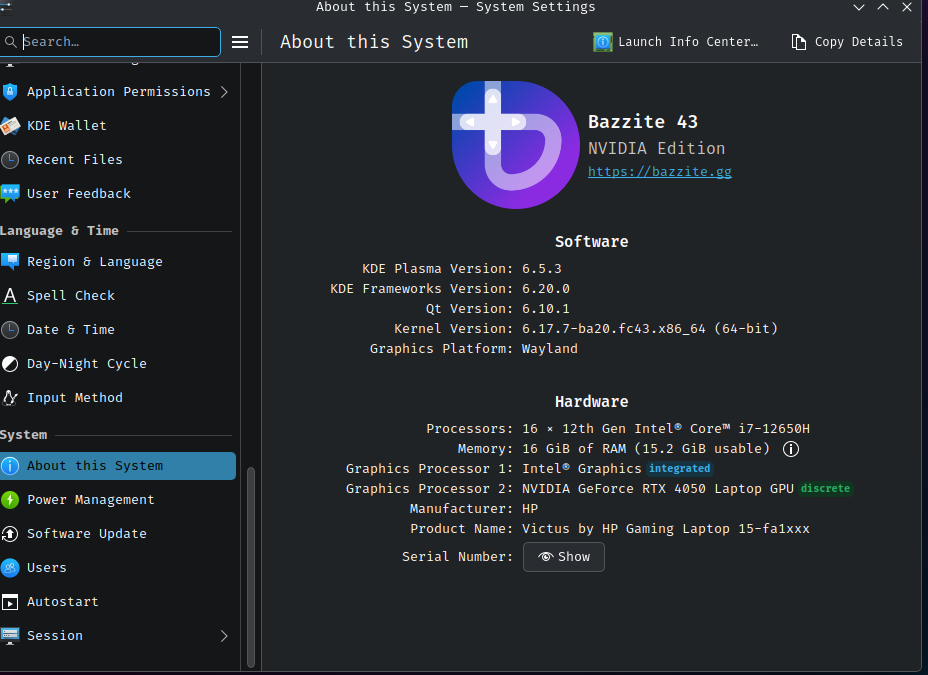Open Region & Language settings

(94, 262)
